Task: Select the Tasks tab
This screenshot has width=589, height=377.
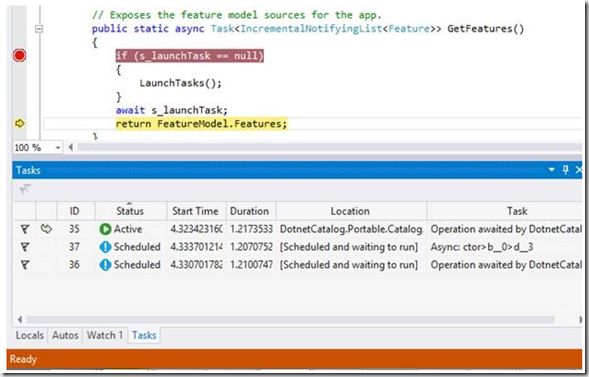Action: pyautogui.click(x=144, y=335)
